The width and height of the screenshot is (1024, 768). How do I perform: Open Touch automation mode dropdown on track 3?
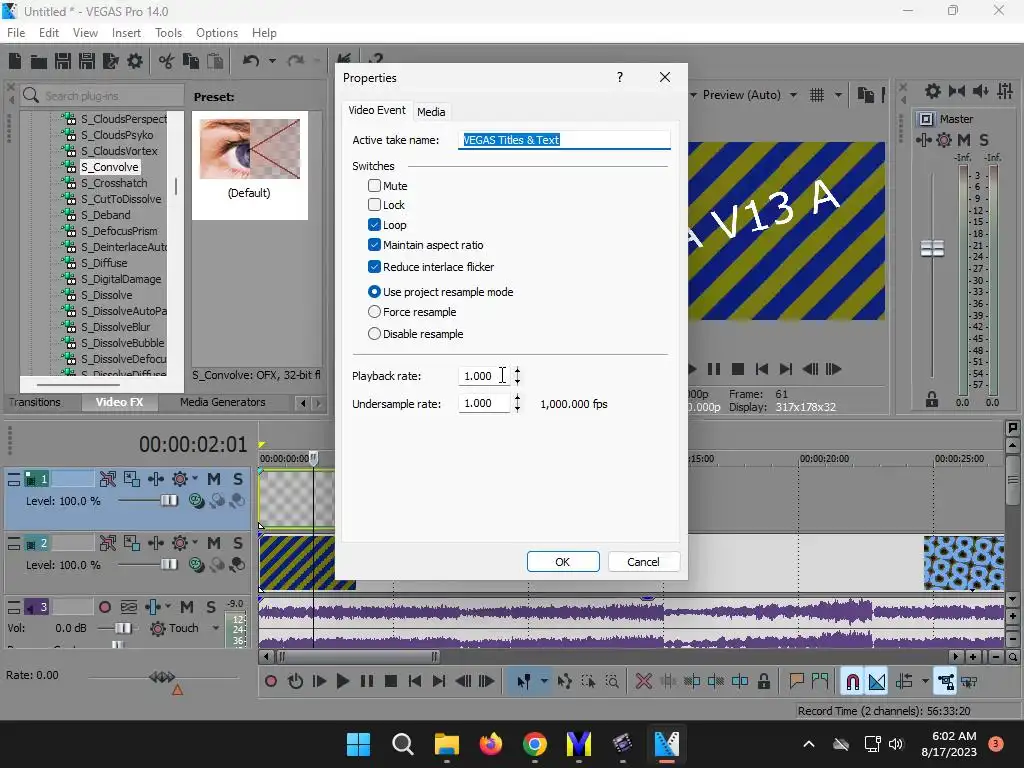pos(216,628)
